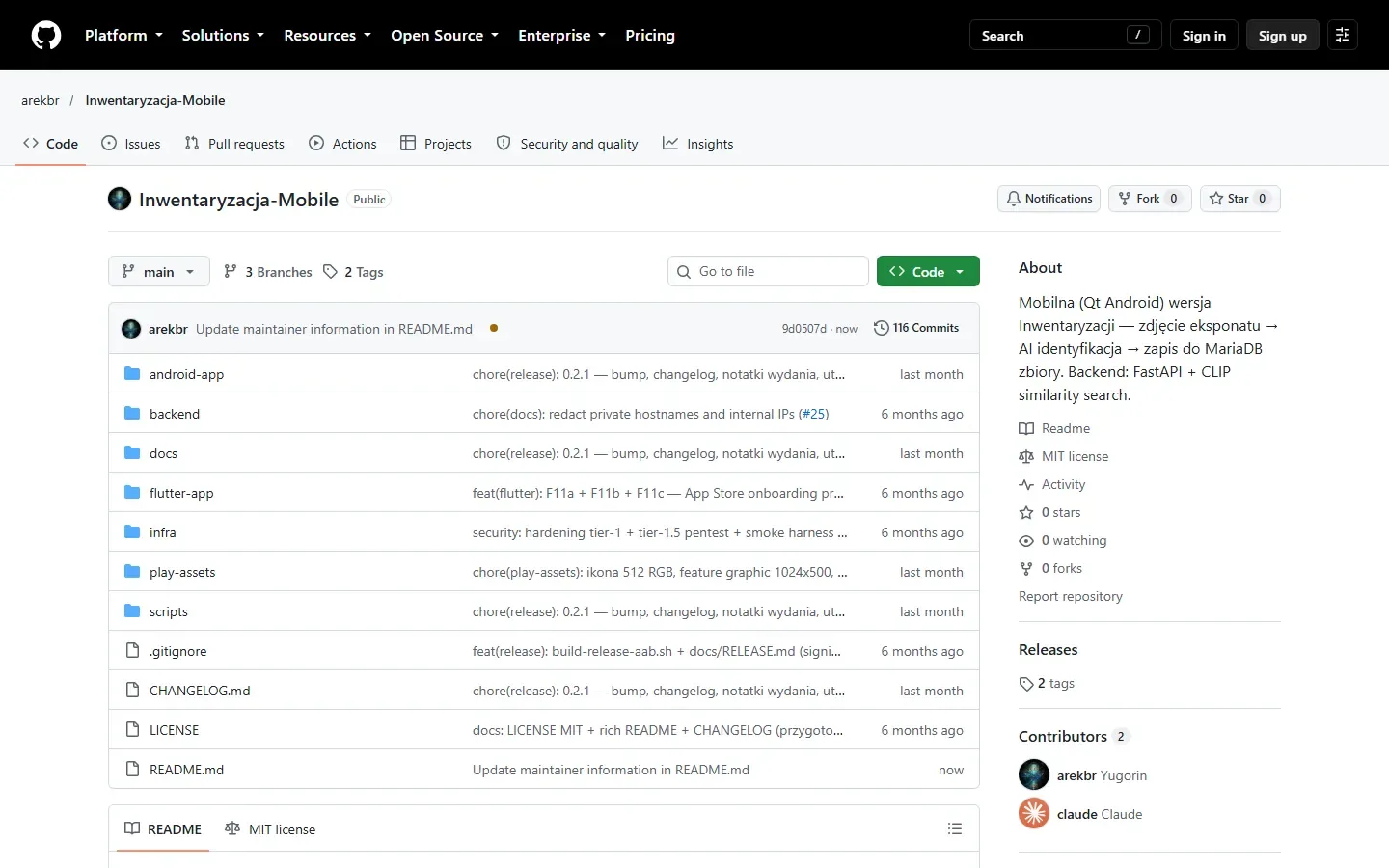This screenshot has height=868, width=1389.
Task: Expand the green Code dropdown
Action: pyautogui.click(x=928, y=272)
